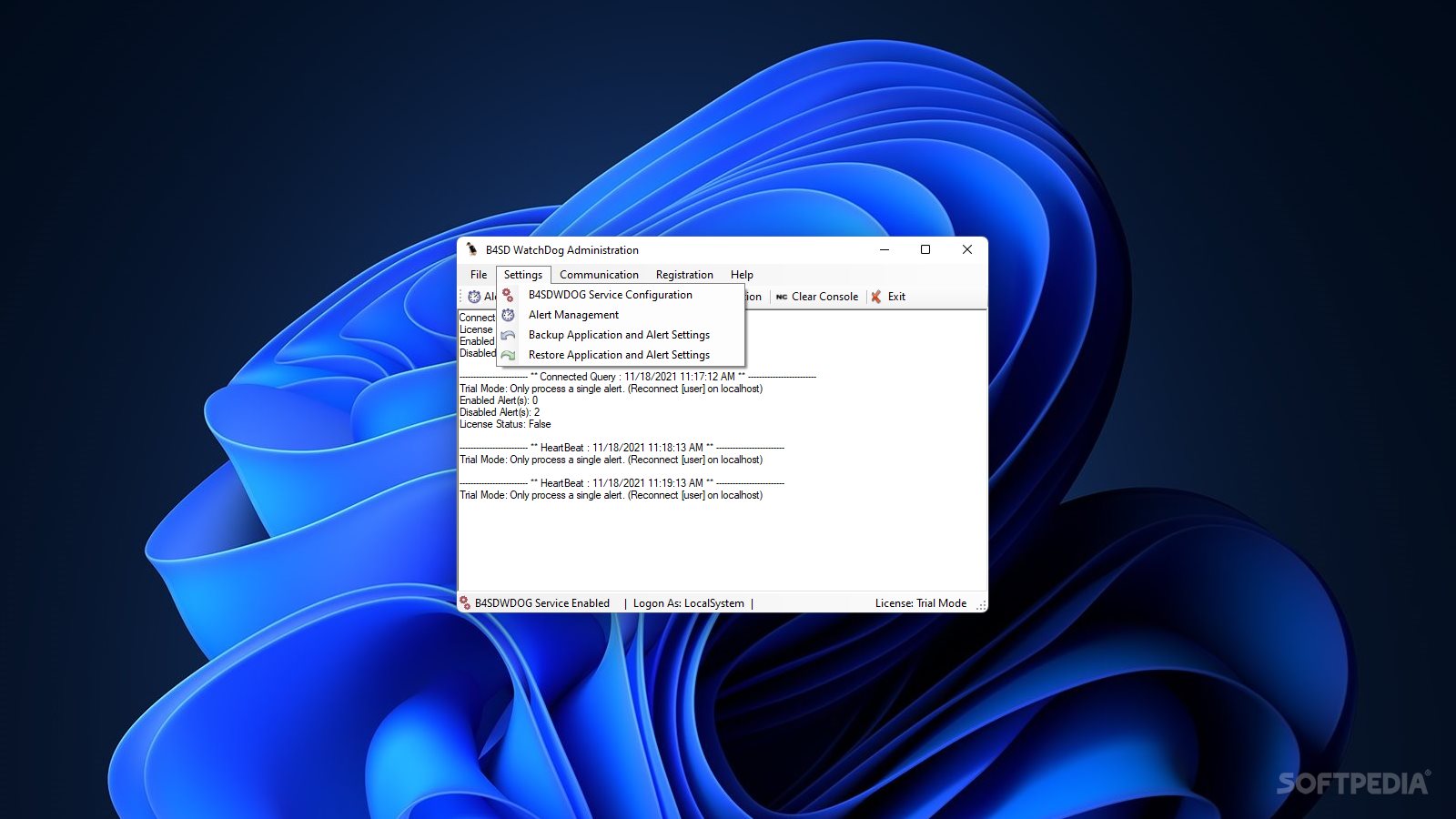Viewport: 1456px width, 819px height.
Task: Open the Communication menu
Action: [599, 275]
